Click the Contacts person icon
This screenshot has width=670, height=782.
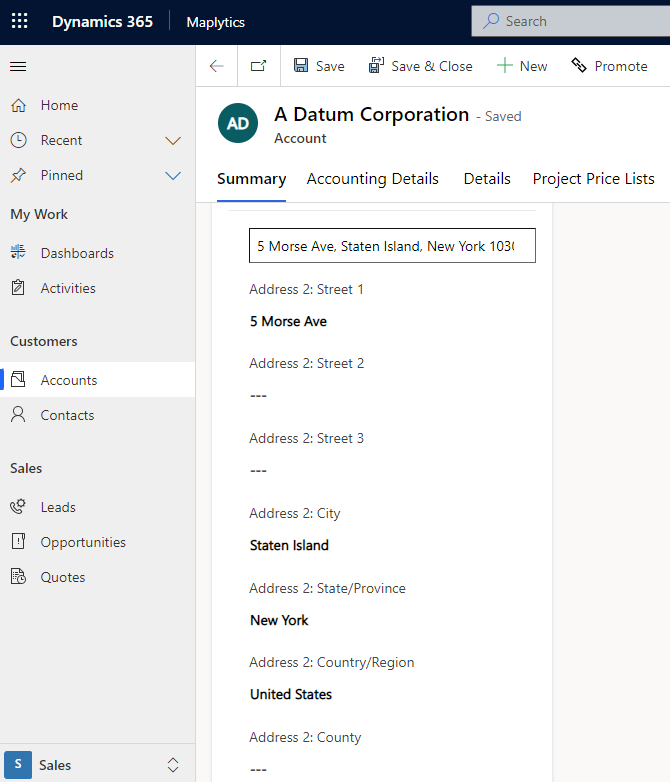pos(18,414)
